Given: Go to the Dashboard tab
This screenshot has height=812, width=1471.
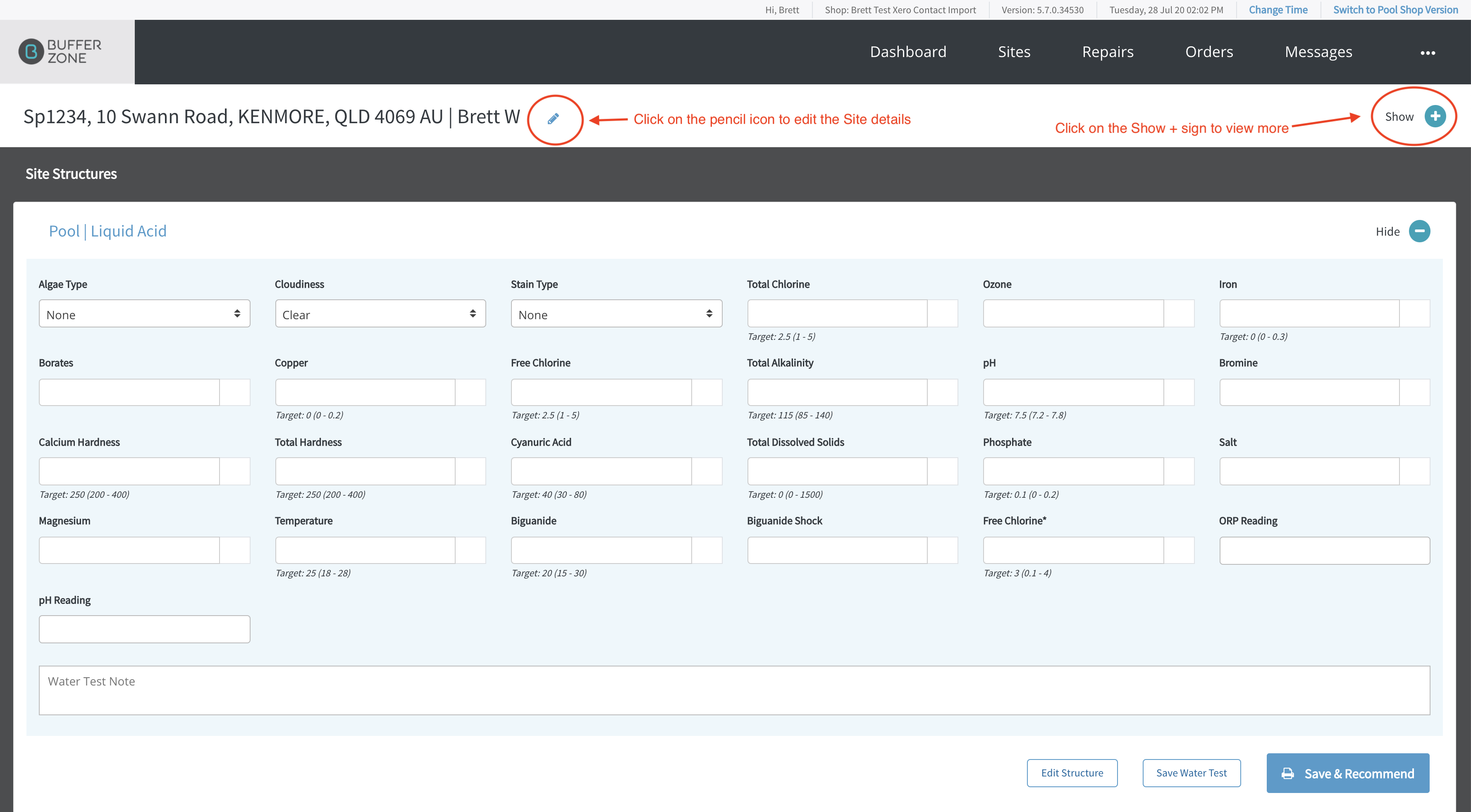Looking at the screenshot, I should pos(908,52).
